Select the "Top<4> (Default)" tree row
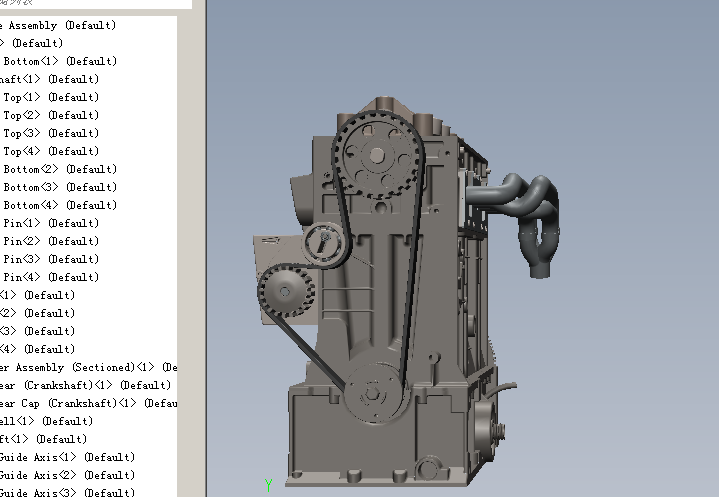This screenshot has width=719, height=497. tap(50, 151)
